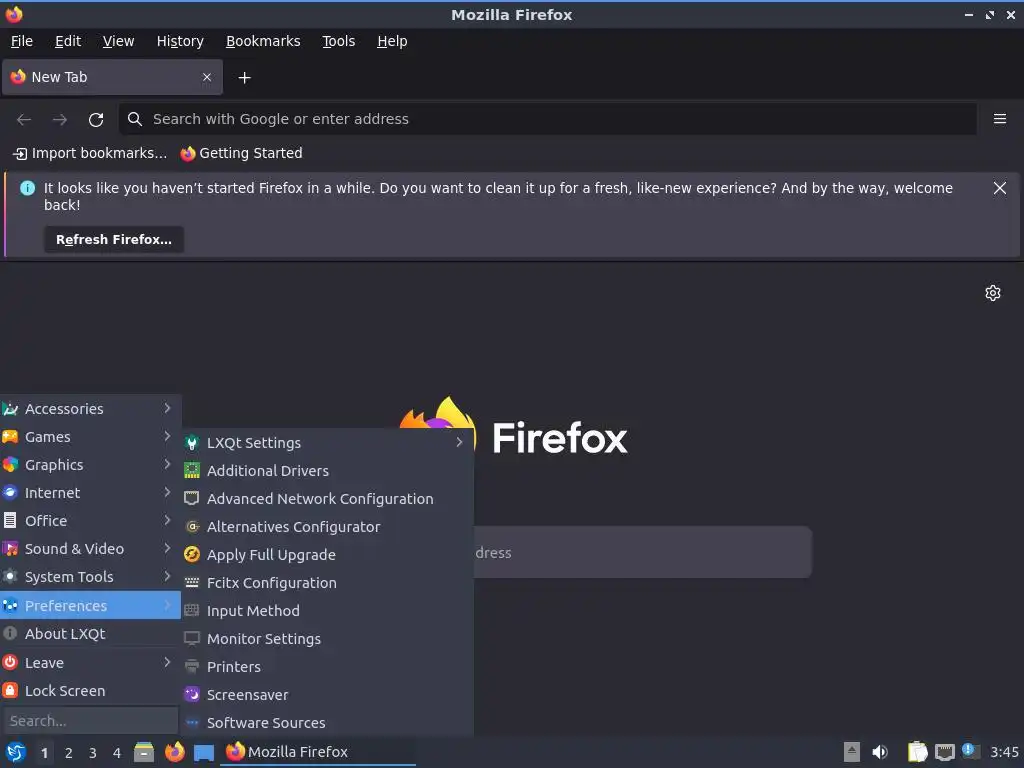Click the Games category icon
The image size is (1024, 768).
pyautogui.click(x=10, y=437)
